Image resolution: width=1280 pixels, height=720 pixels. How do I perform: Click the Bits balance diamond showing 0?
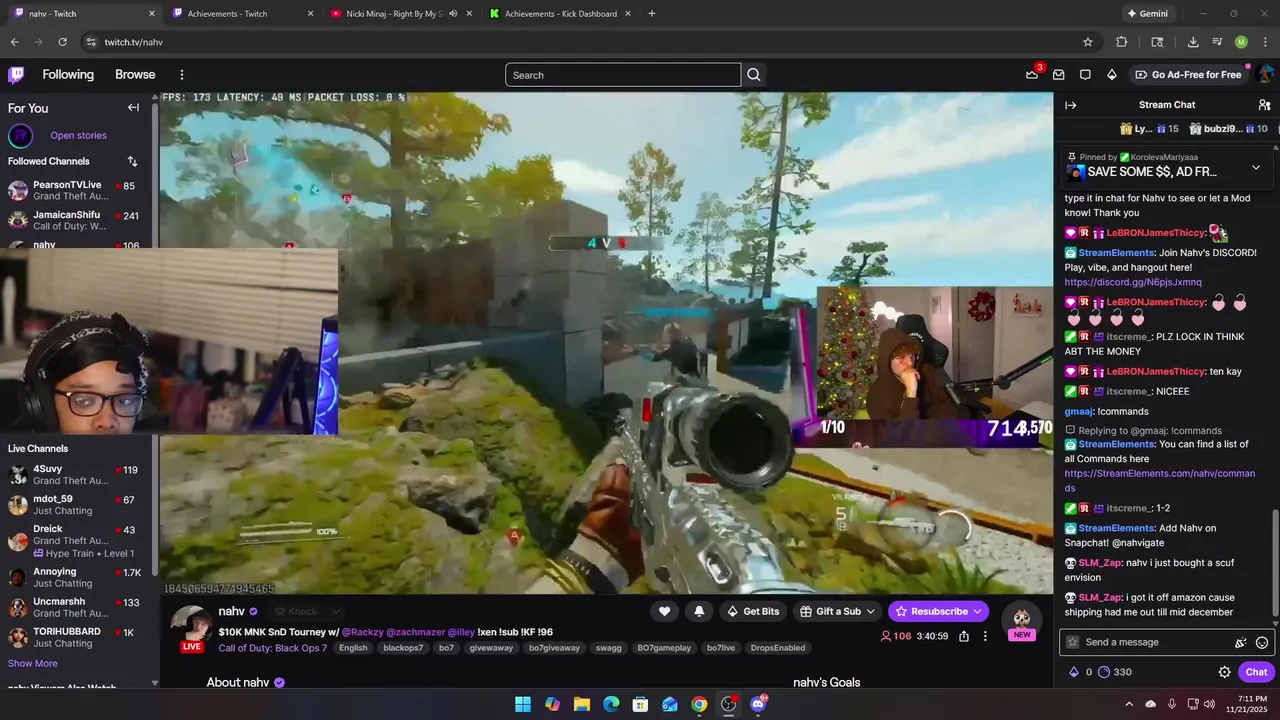tap(1080, 672)
